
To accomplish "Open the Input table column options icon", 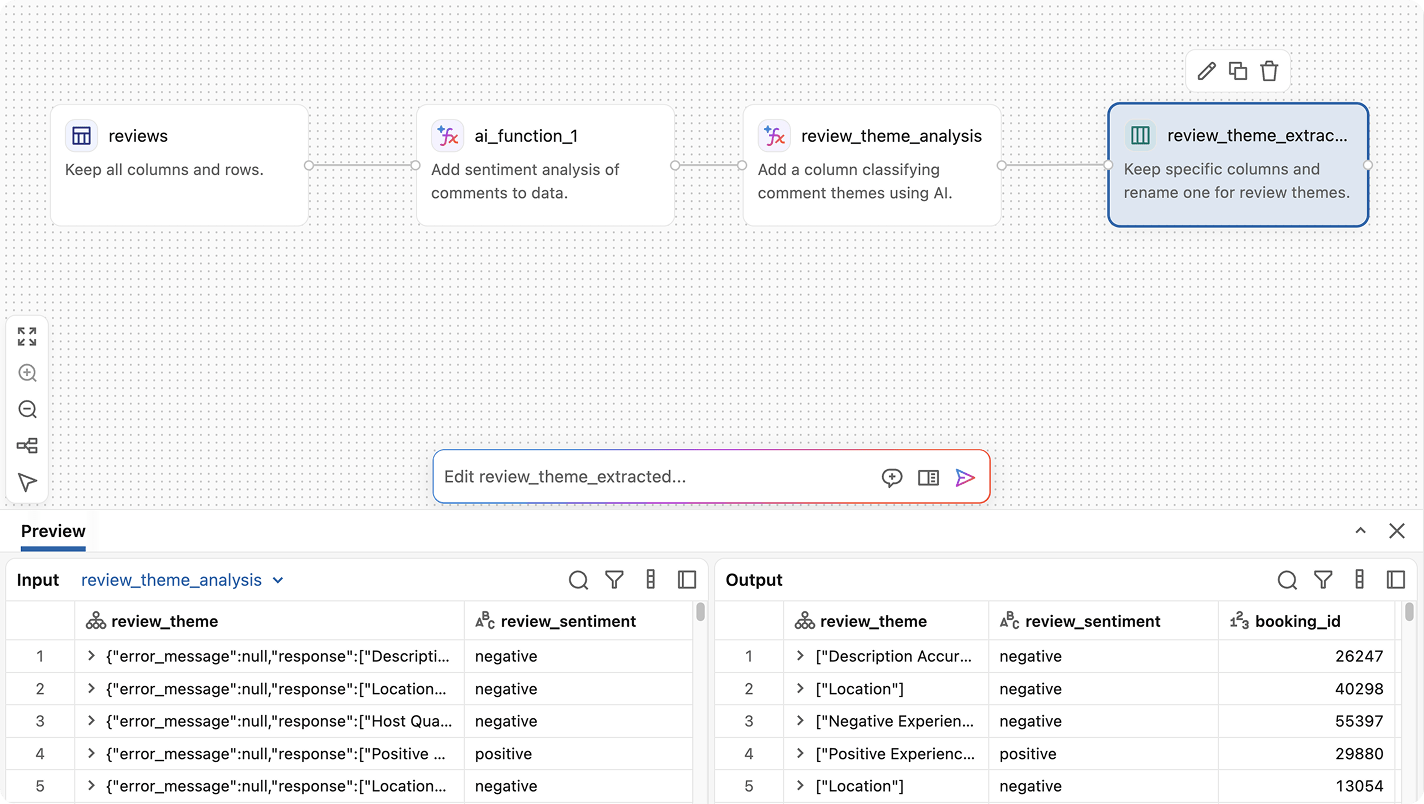I will click(x=651, y=580).
